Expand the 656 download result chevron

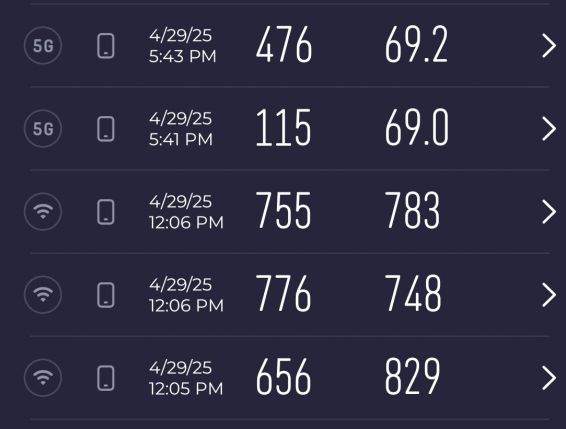(549, 378)
